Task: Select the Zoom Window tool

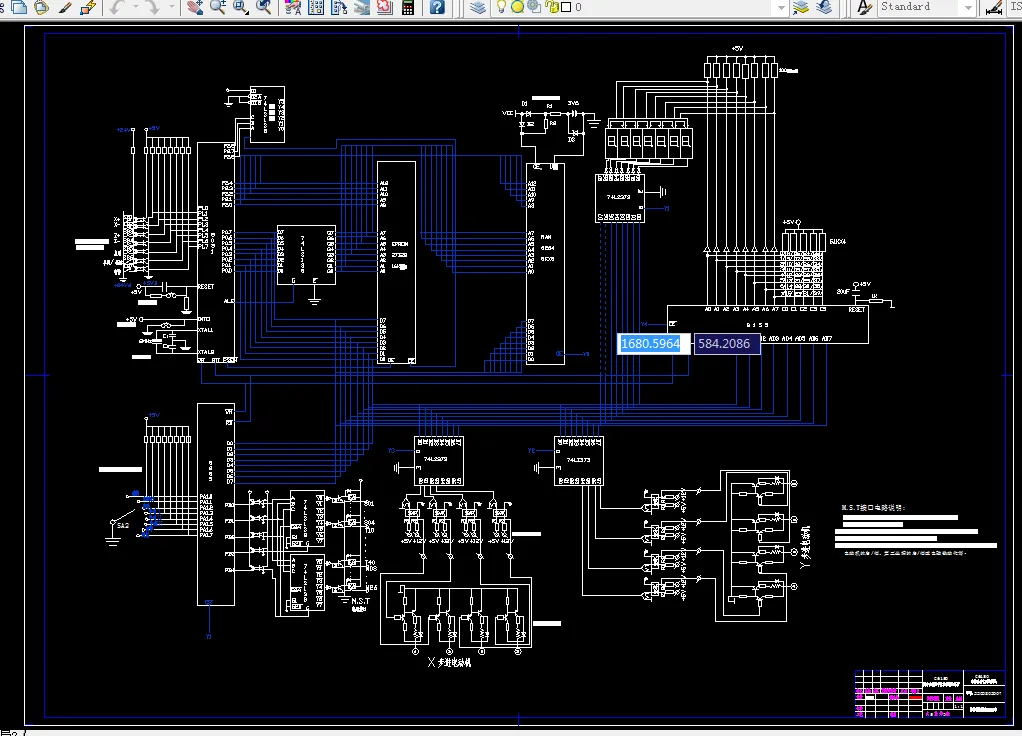Action: (x=241, y=7)
